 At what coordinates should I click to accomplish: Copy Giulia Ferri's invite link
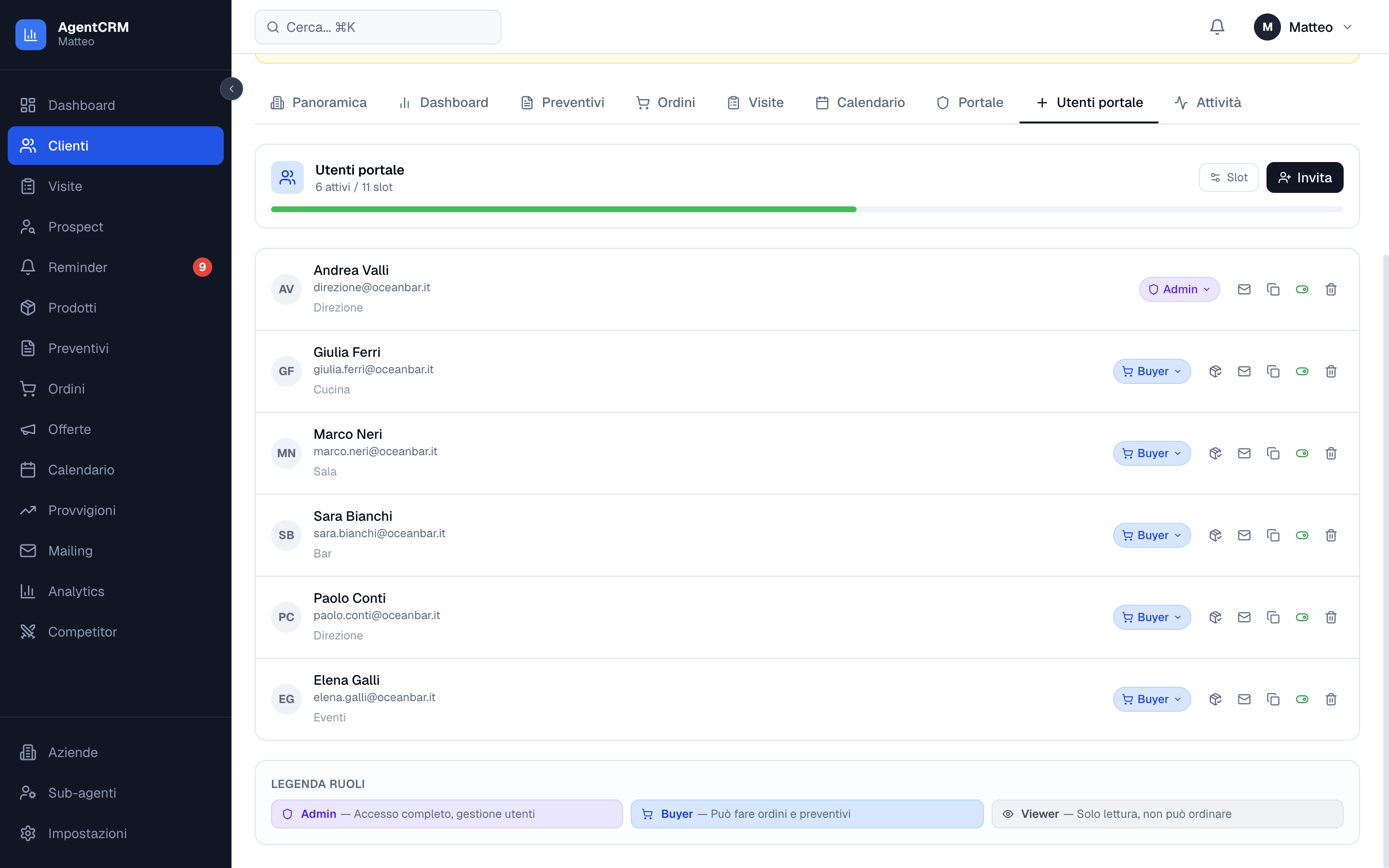1273,371
